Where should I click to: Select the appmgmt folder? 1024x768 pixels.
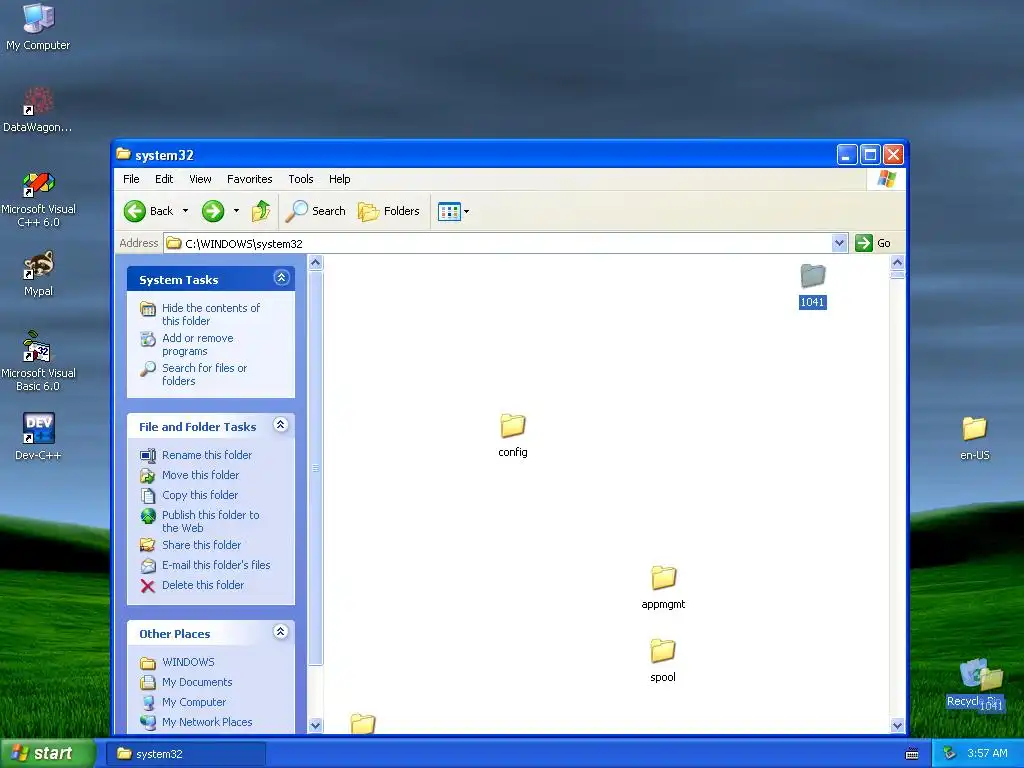pos(663,588)
